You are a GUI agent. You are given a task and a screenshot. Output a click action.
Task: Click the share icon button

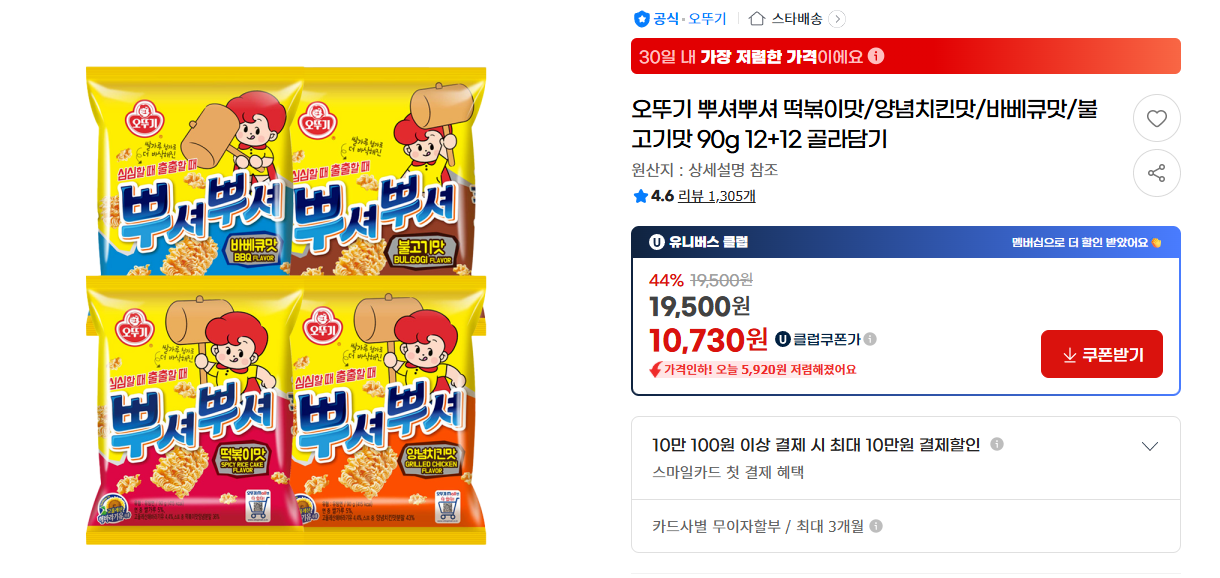point(1156,174)
